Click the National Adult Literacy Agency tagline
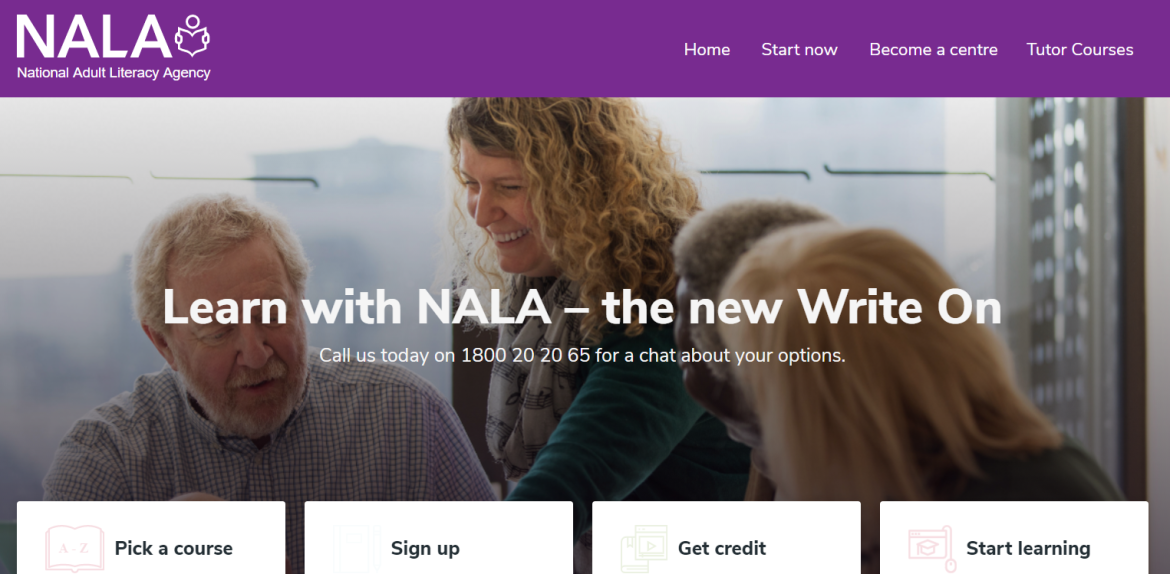 pyautogui.click(x=113, y=73)
